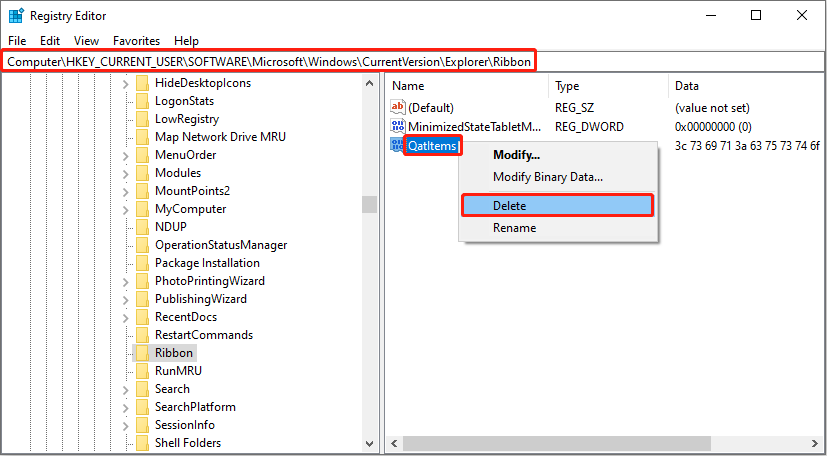The height and width of the screenshot is (456, 827).
Task: Click the tree pane scroll up arrow
Action: (x=370, y=83)
